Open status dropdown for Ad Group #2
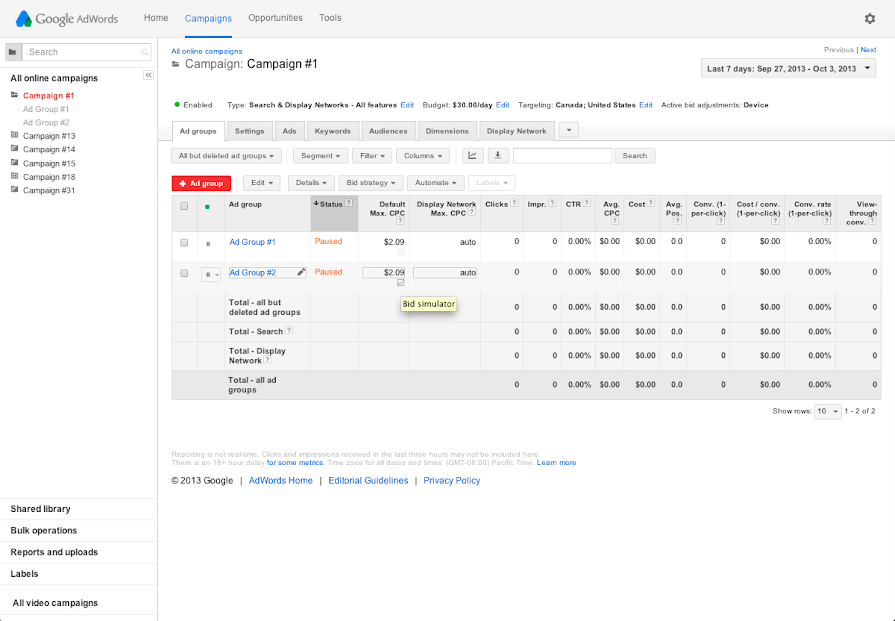Image resolution: width=895 pixels, height=621 pixels. point(211,274)
